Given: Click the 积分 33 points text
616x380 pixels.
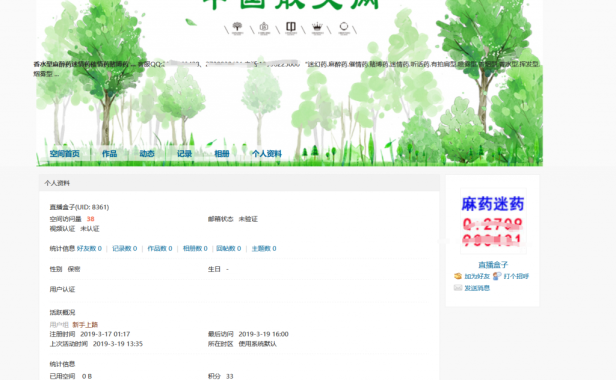Looking at the screenshot, I should (x=220, y=376).
